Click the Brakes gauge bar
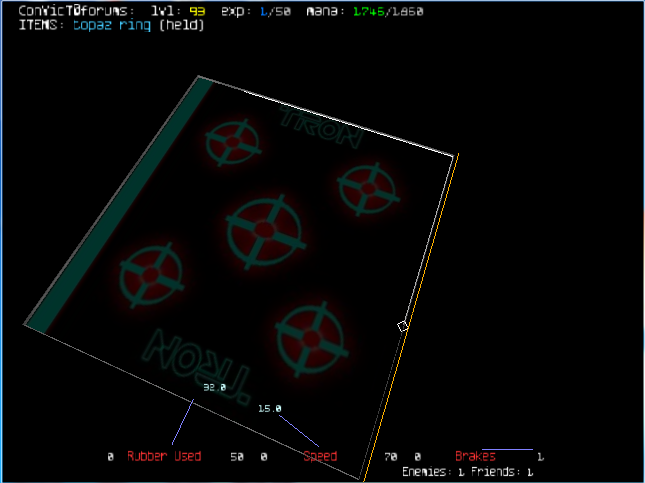This screenshot has width=645, height=483. 507,450
